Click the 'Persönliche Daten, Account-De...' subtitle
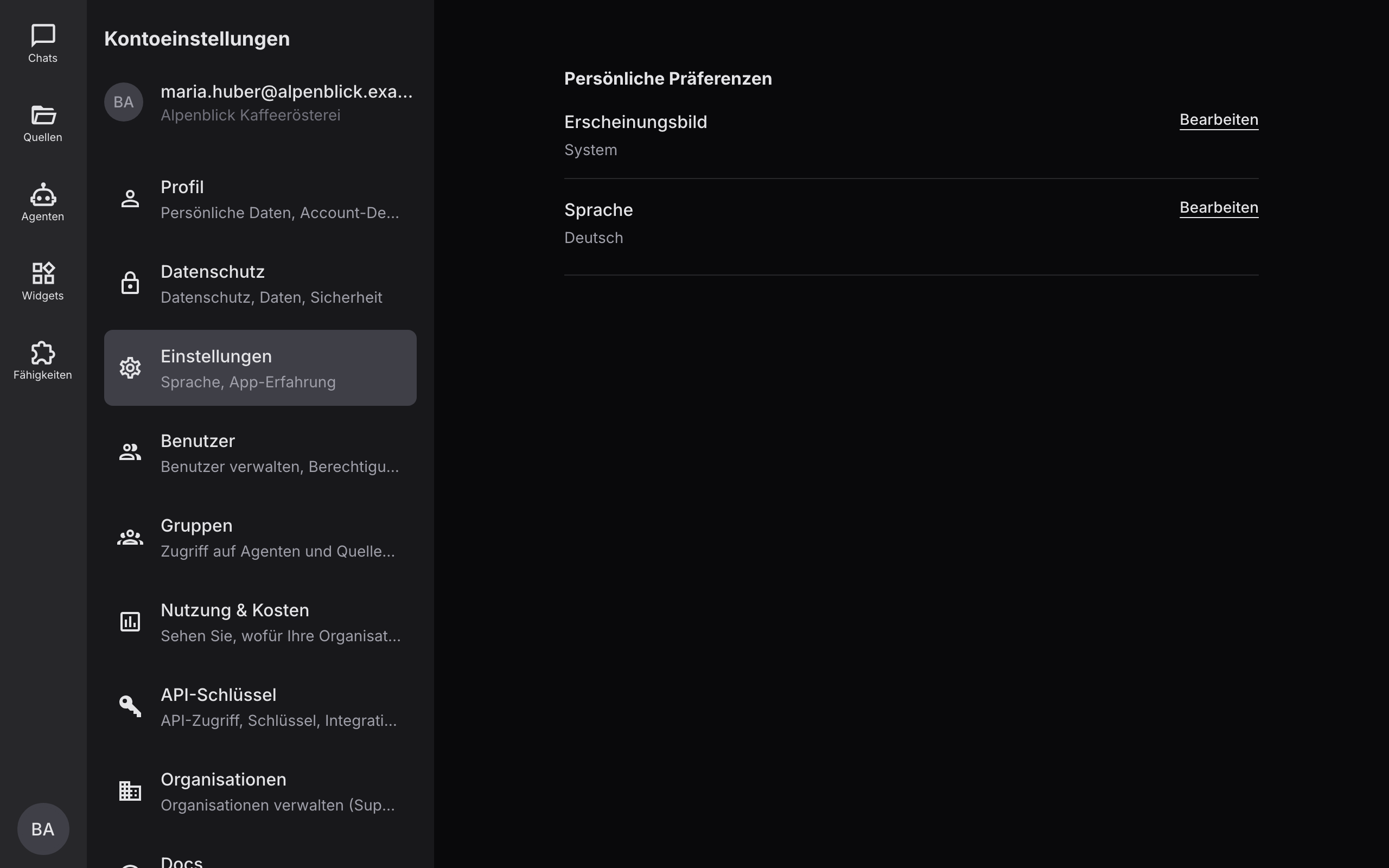Image resolution: width=1389 pixels, height=868 pixels. 279,213
